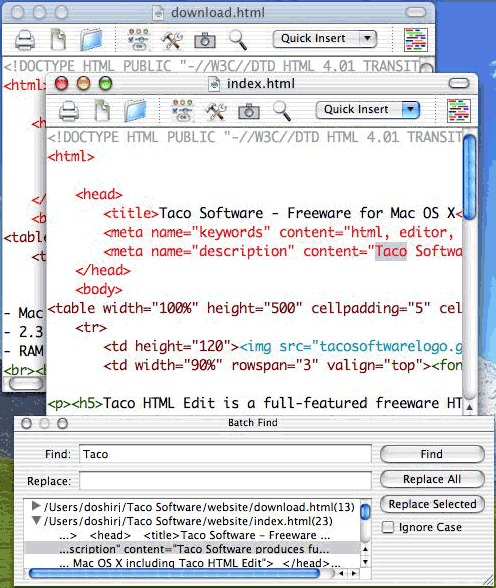Click the Open folder icon in index.html toolbar
Image resolution: width=496 pixels, height=588 pixels.
click(x=135, y=111)
